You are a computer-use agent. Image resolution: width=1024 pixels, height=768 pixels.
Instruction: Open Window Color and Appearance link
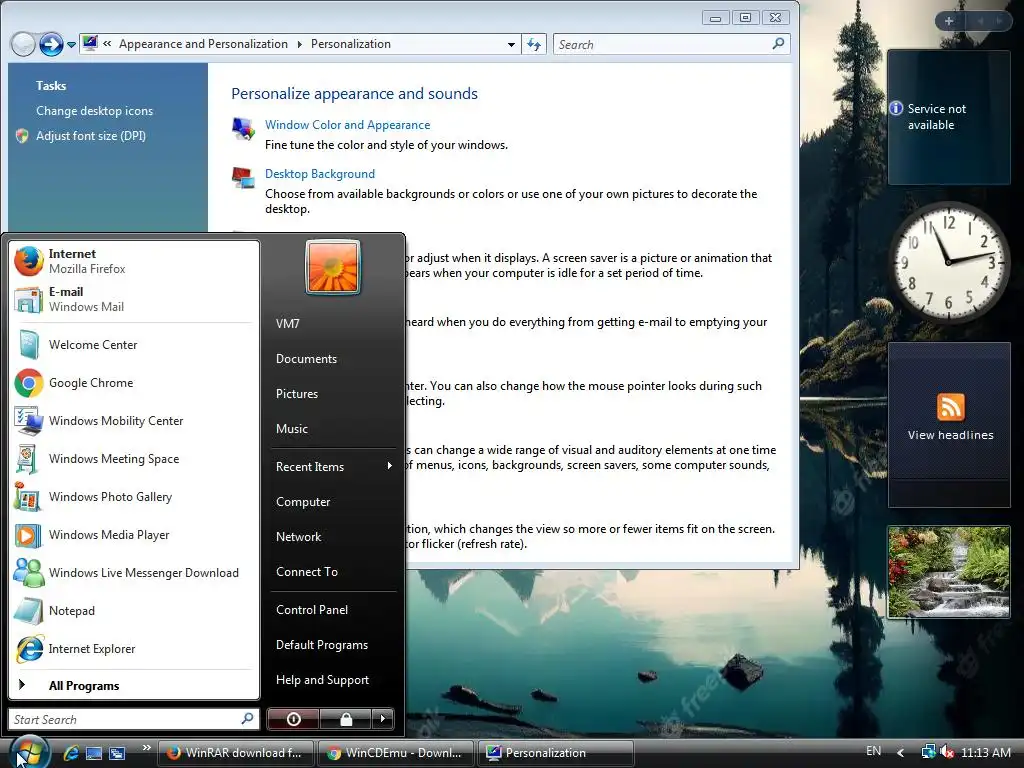pyautogui.click(x=347, y=125)
